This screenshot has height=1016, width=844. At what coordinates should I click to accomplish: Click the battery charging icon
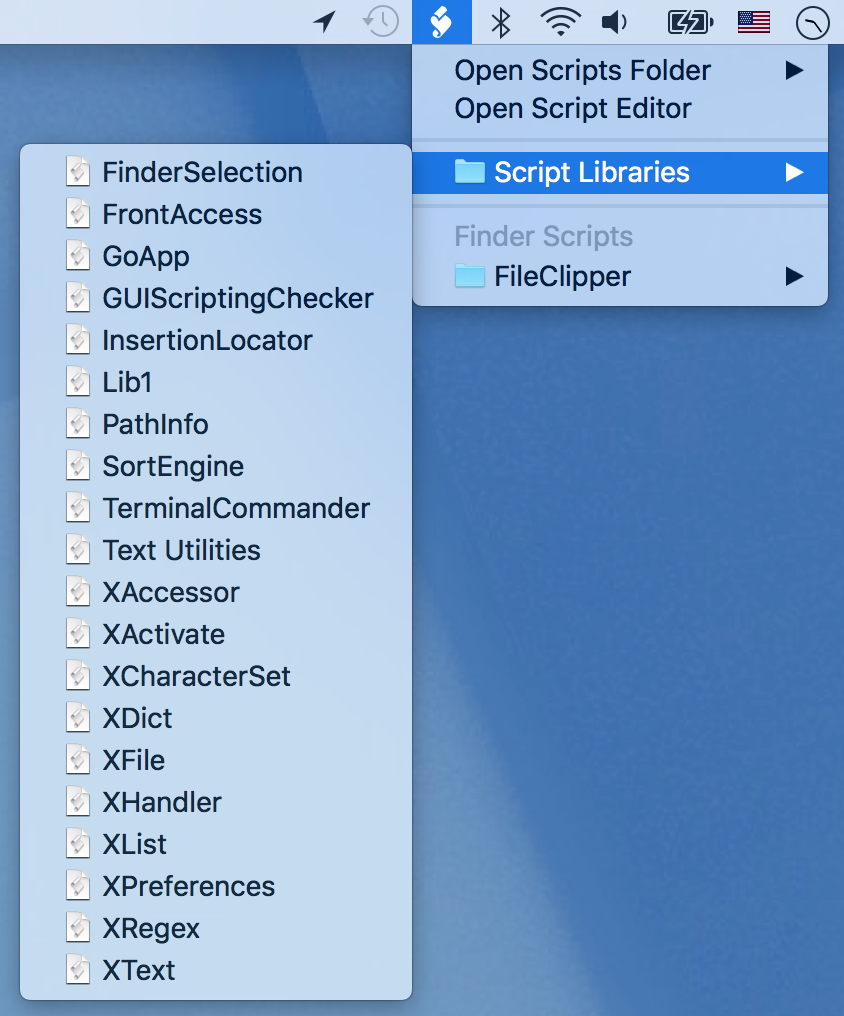(690, 21)
